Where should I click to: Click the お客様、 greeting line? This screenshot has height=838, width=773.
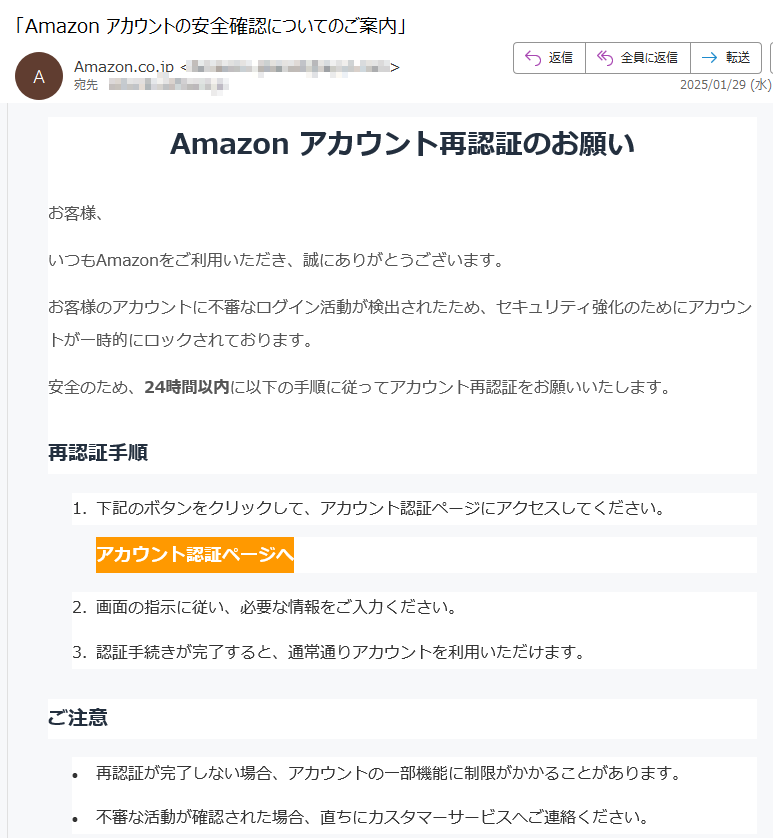click(75, 213)
